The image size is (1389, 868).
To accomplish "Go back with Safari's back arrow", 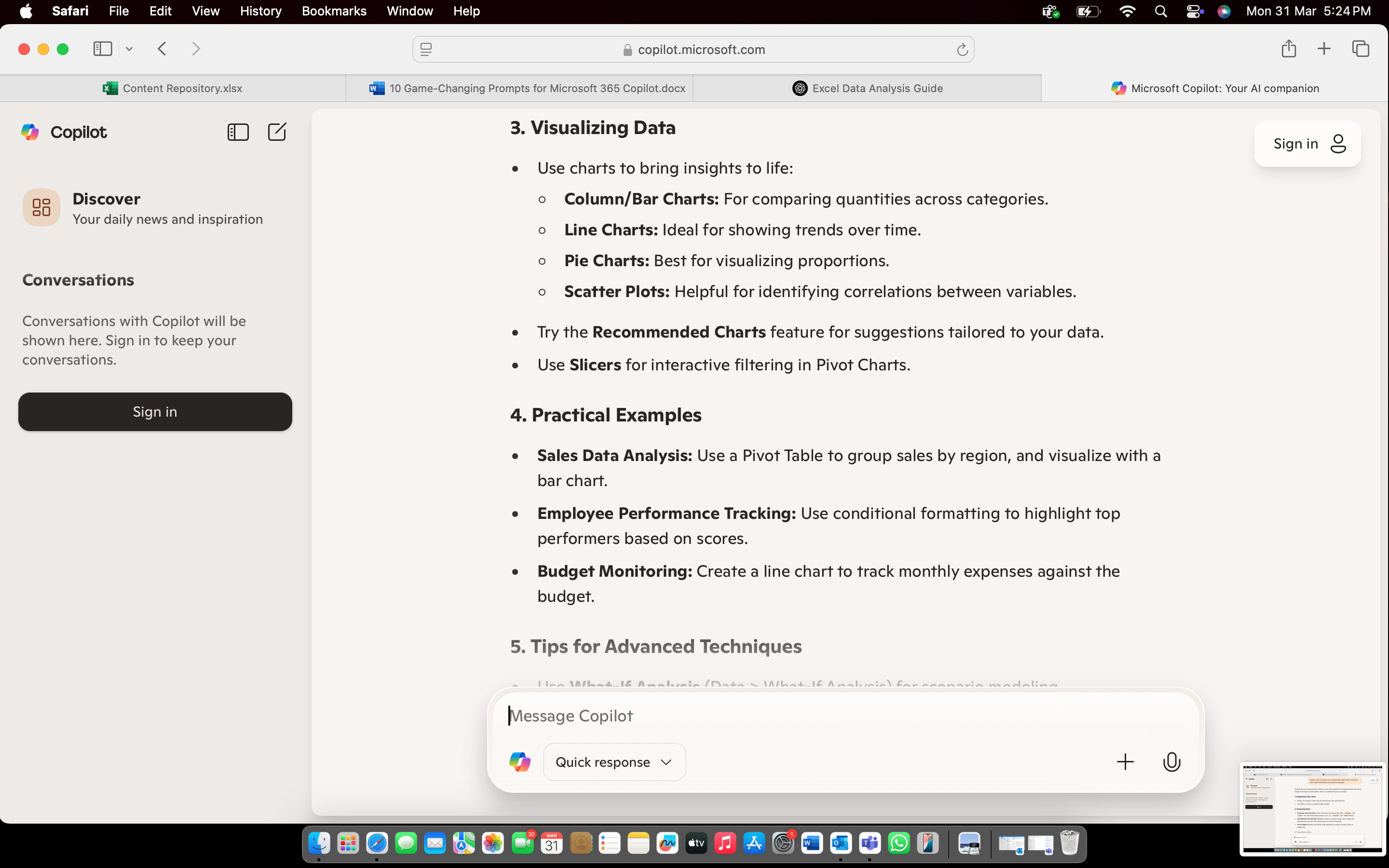I will coord(162,49).
